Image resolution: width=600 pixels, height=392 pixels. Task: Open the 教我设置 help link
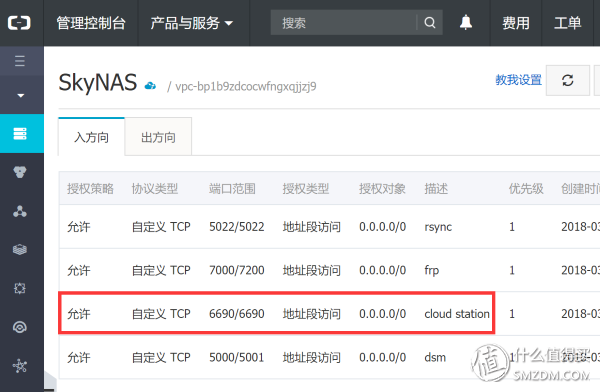click(x=518, y=80)
